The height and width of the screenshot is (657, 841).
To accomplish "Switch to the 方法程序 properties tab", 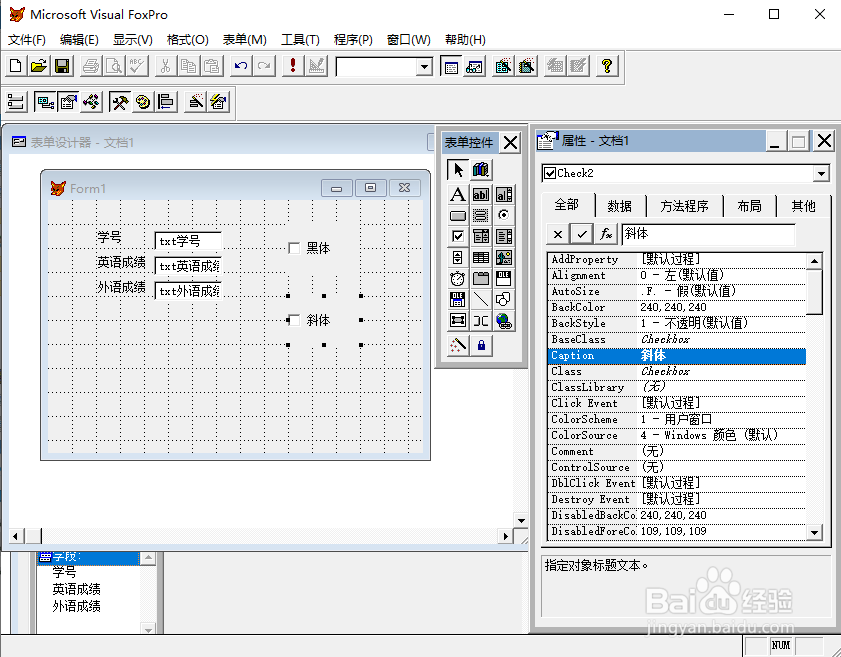I will [684, 206].
